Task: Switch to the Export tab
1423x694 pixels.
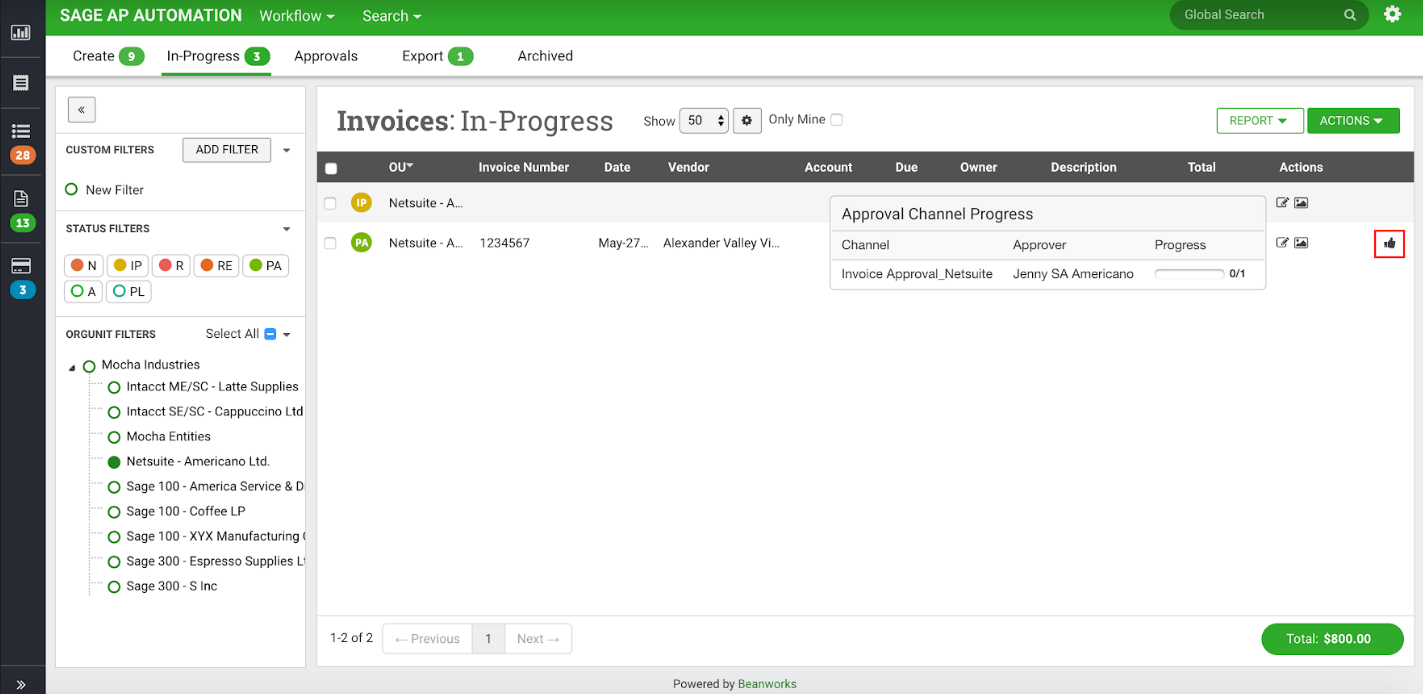Action: 437,56
